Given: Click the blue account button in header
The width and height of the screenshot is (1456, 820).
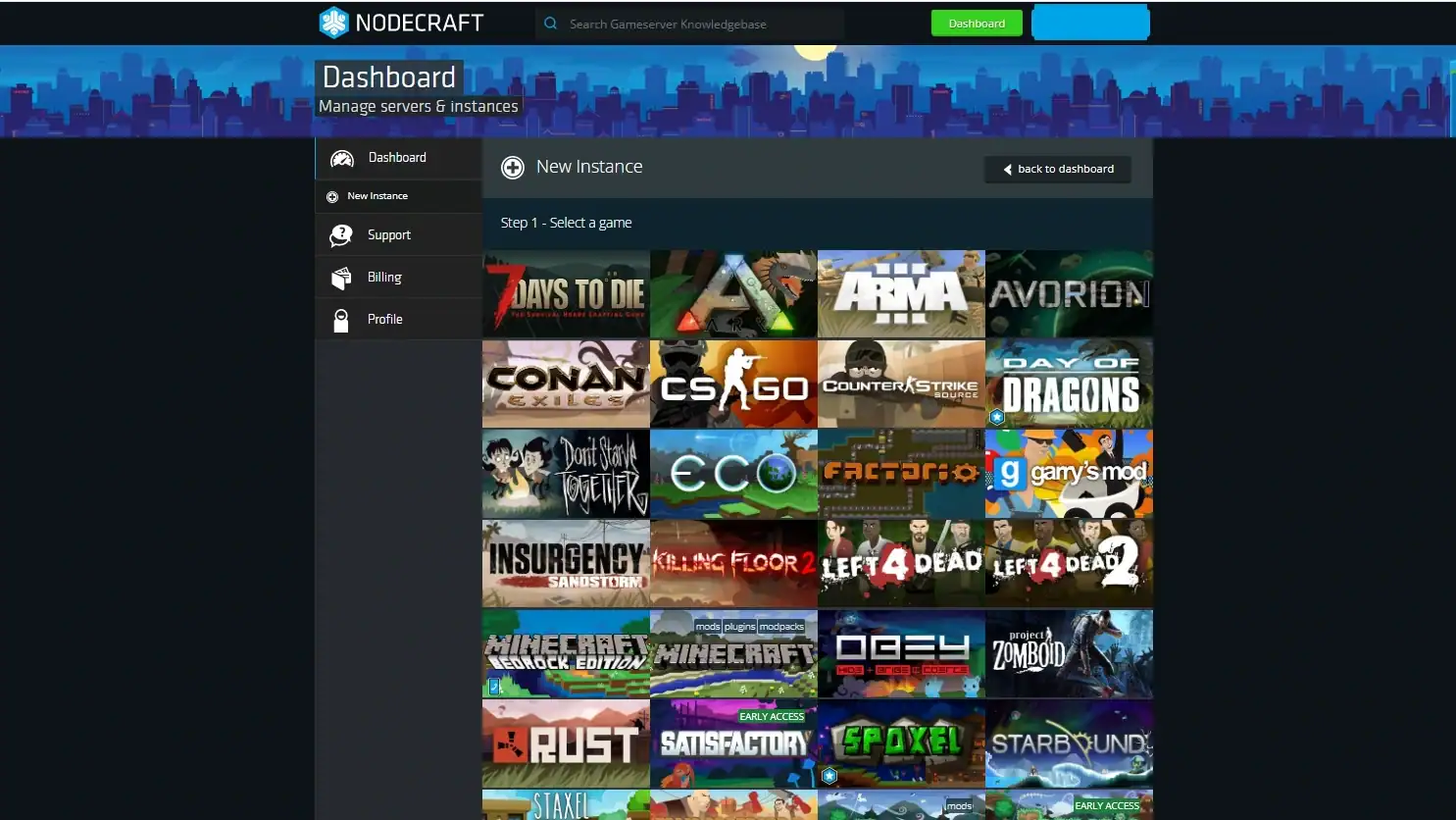Looking at the screenshot, I should [1090, 23].
